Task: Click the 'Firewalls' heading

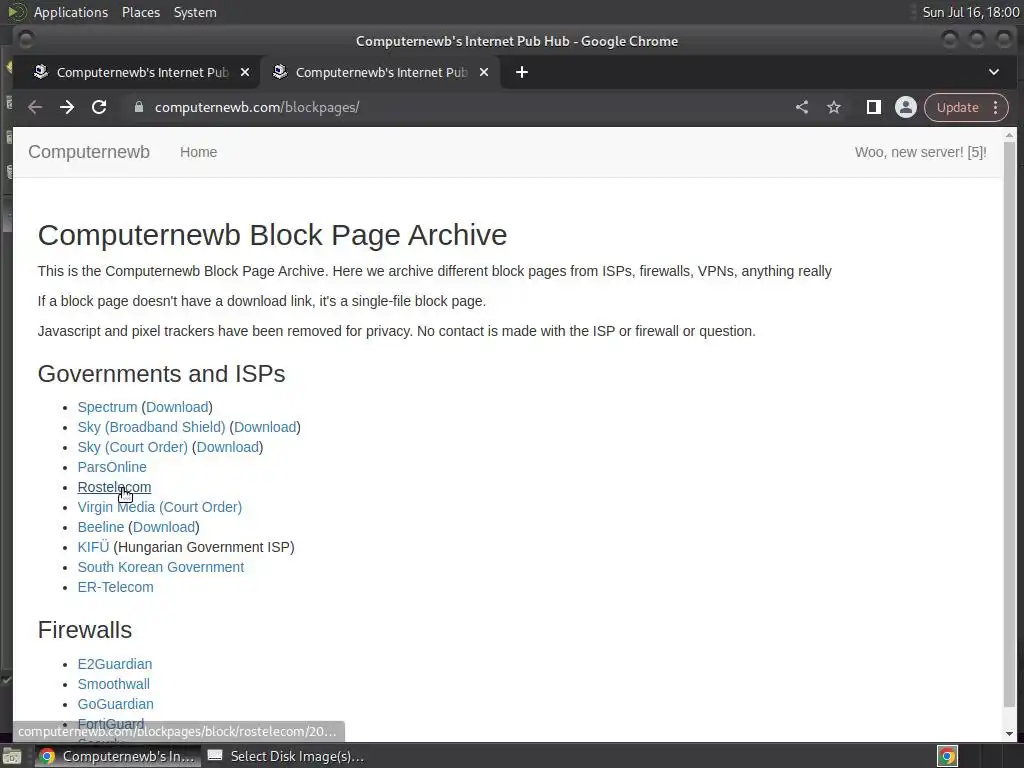Action: (85, 630)
